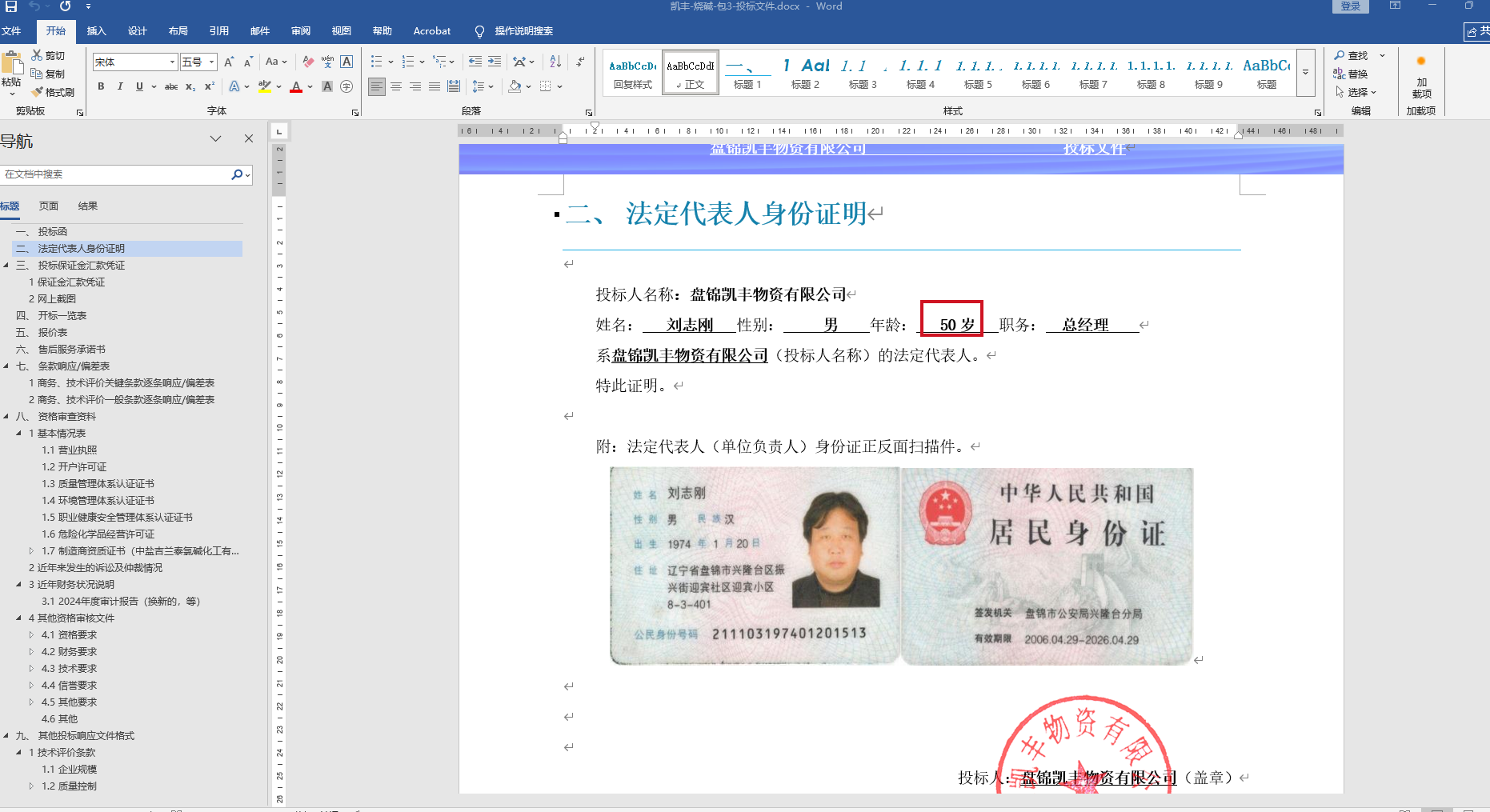The image size is (1490, 812).
Task: Apply character shading with the gray A icon
Action: (327, 86)
